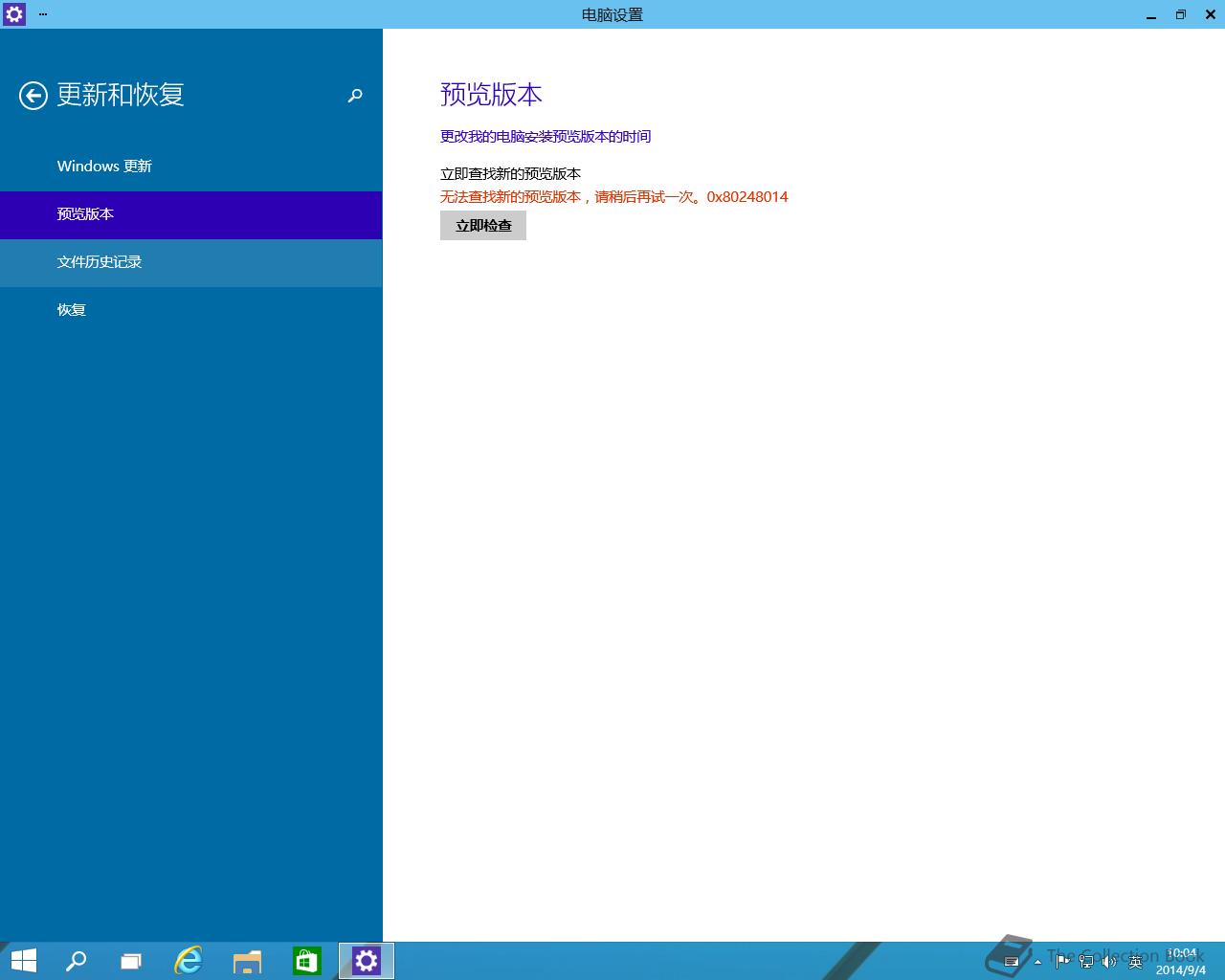The width and height of the screenshot is (1225, 980).
Task: Close the 电脑设置 window
Action: pos(1209,14)
